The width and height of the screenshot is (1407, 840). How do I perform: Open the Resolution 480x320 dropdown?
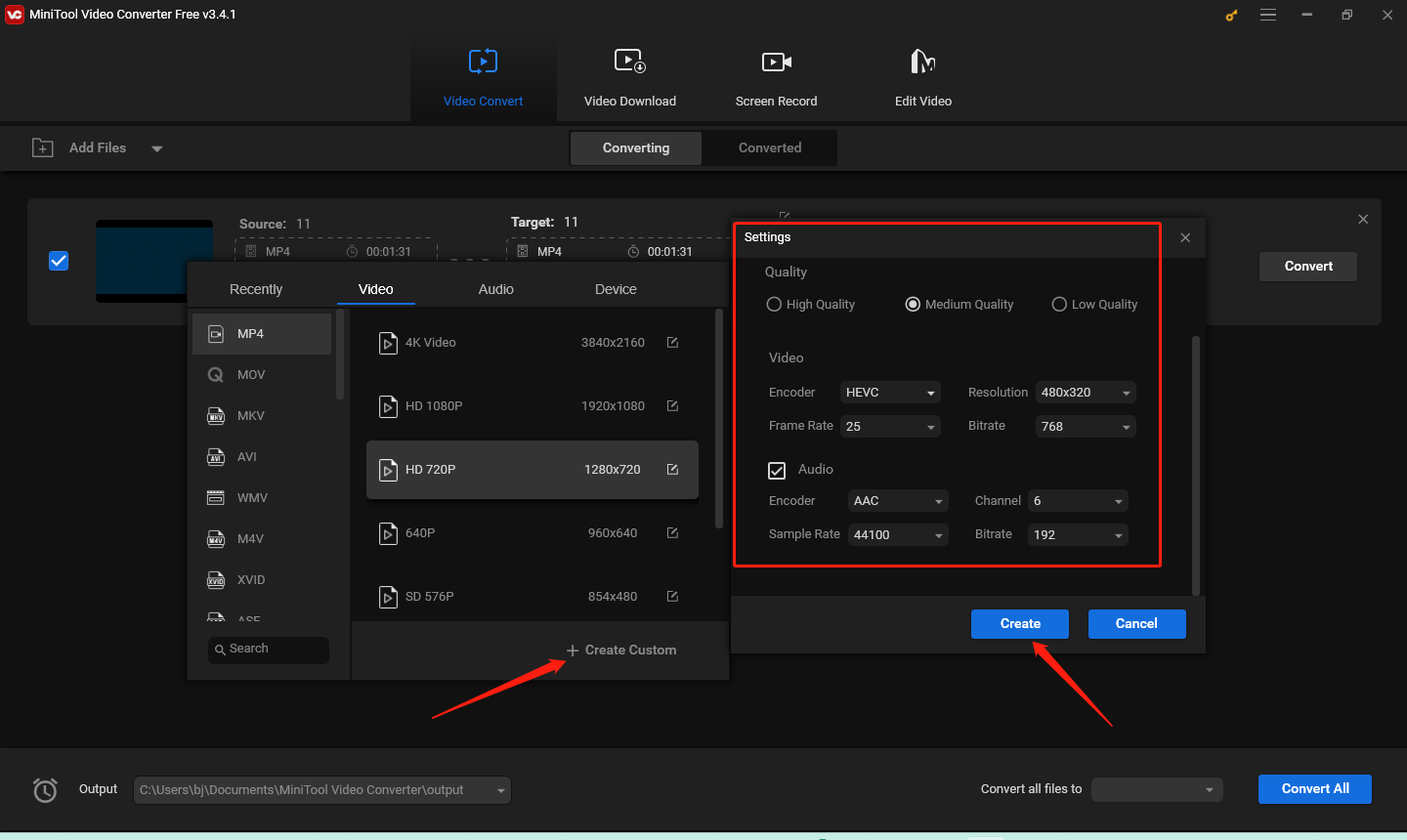[1086, 393]
